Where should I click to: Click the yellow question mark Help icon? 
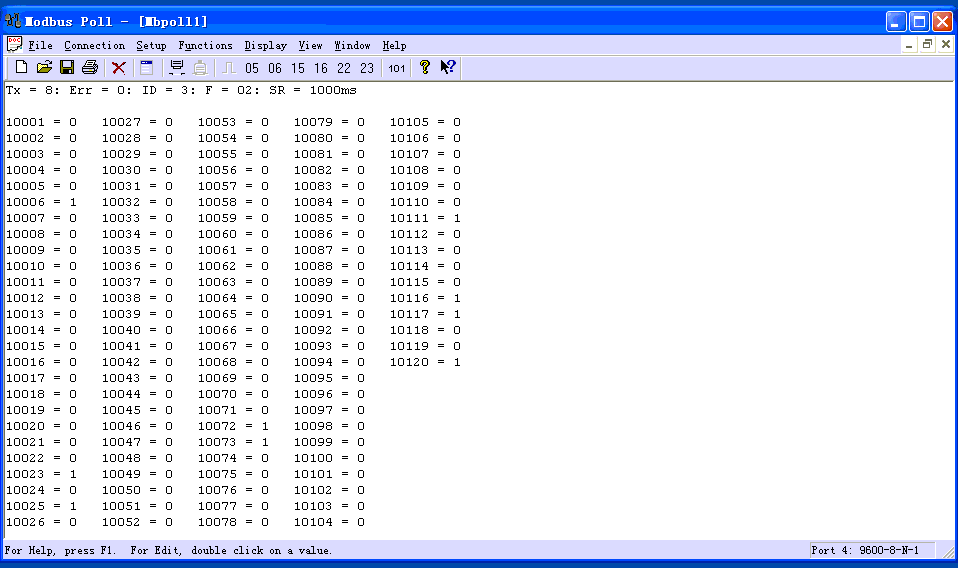click(x=425, y=68)
